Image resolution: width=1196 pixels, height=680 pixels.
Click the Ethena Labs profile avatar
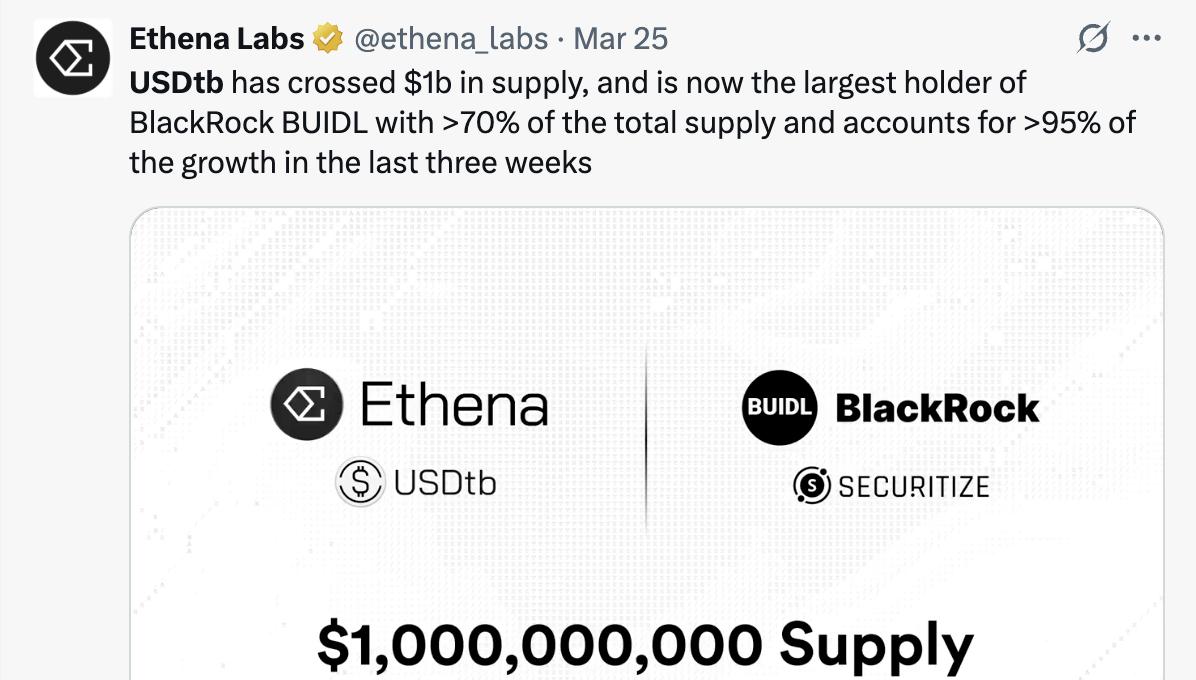pos(74,59)
